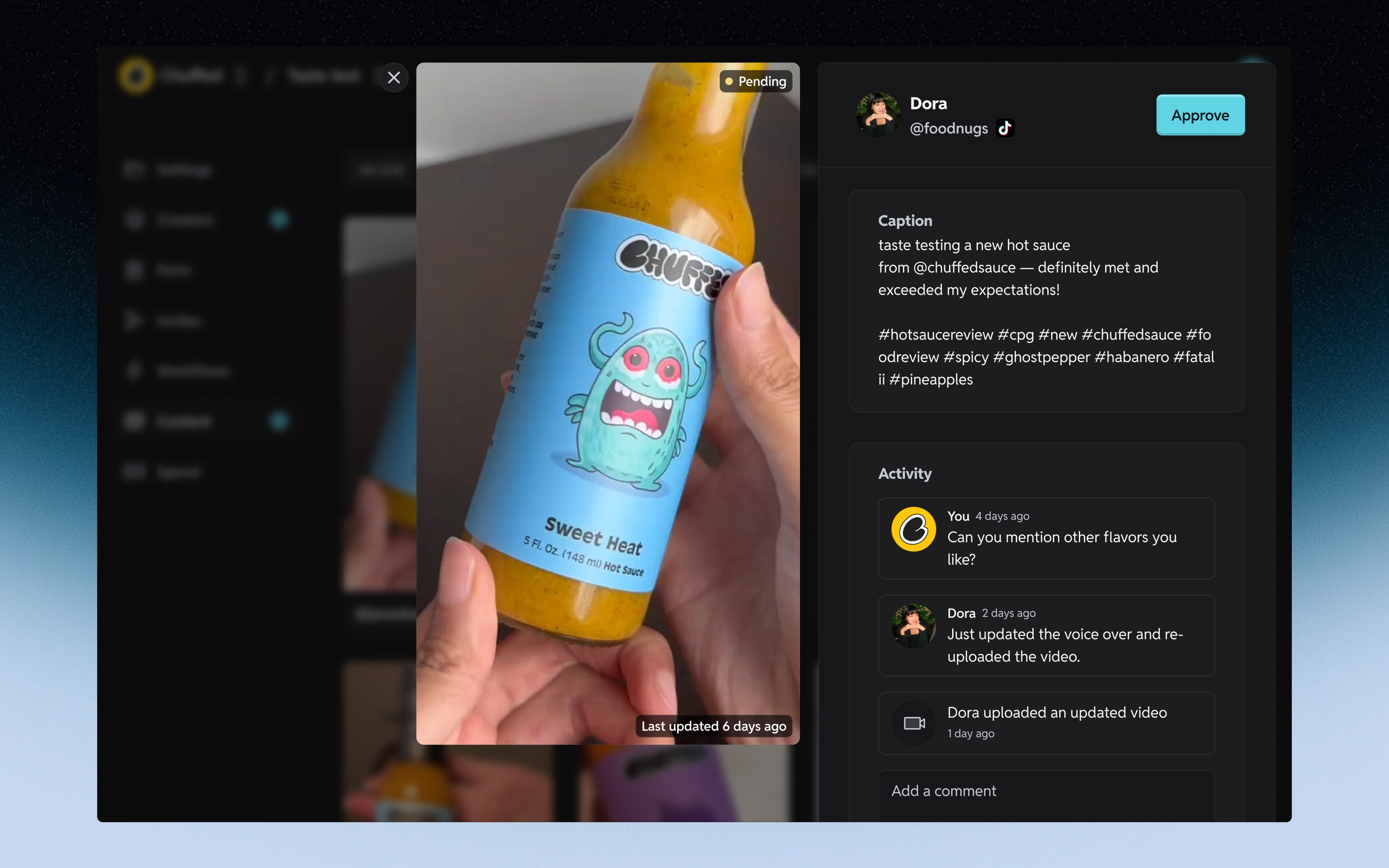This screenshot has width=1389, height=868.
Task: Click the Dora name heading
Action: point(928,103)
